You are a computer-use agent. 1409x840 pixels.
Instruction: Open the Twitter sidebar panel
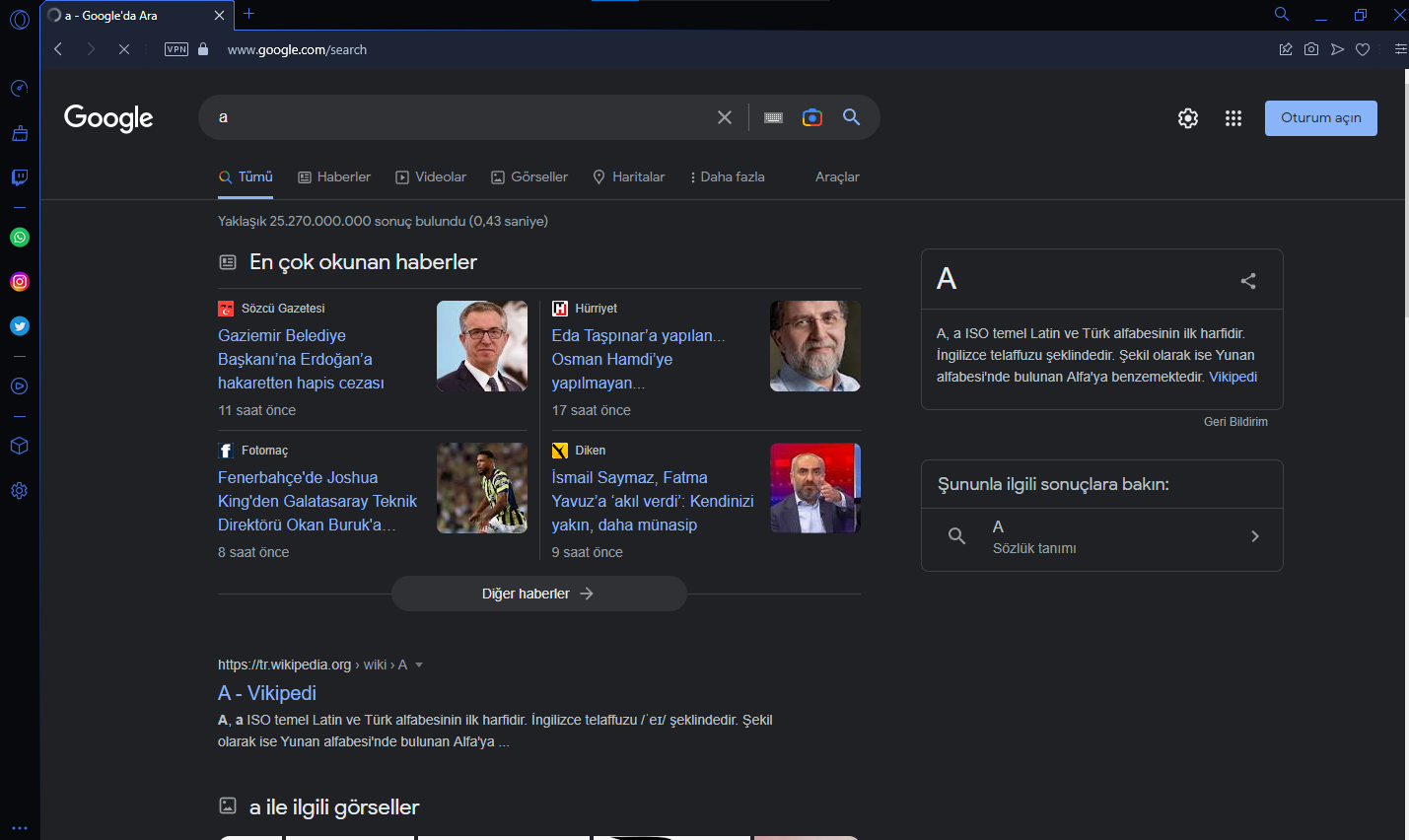coord(19,326)
